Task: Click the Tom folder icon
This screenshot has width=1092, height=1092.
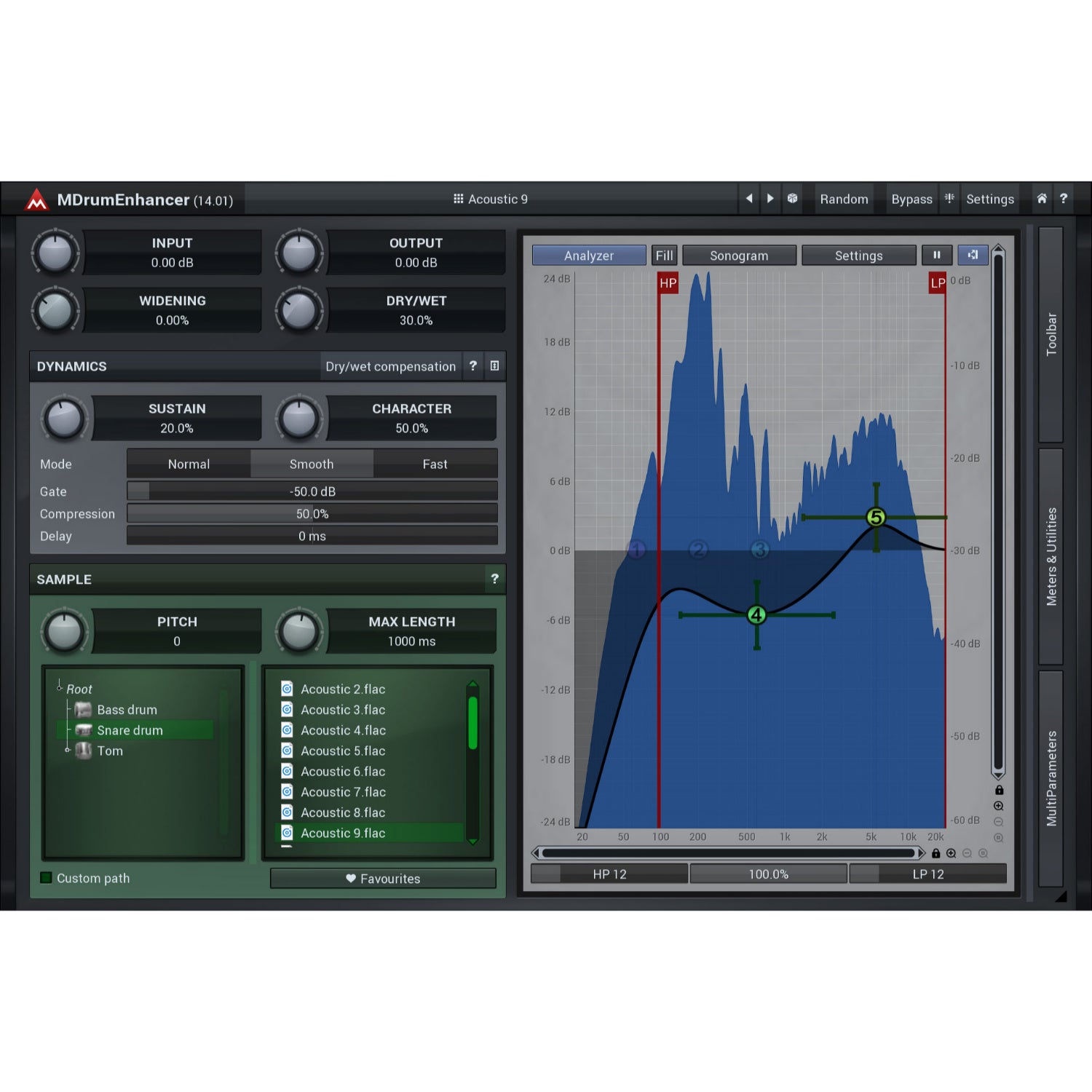Action: click(84, 751)
